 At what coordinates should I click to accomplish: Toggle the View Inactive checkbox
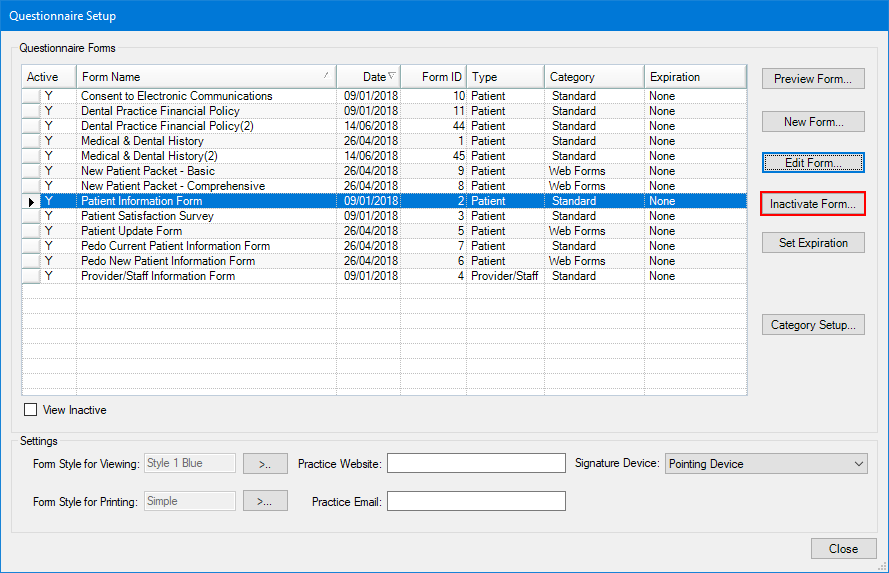tap(31, 410)
